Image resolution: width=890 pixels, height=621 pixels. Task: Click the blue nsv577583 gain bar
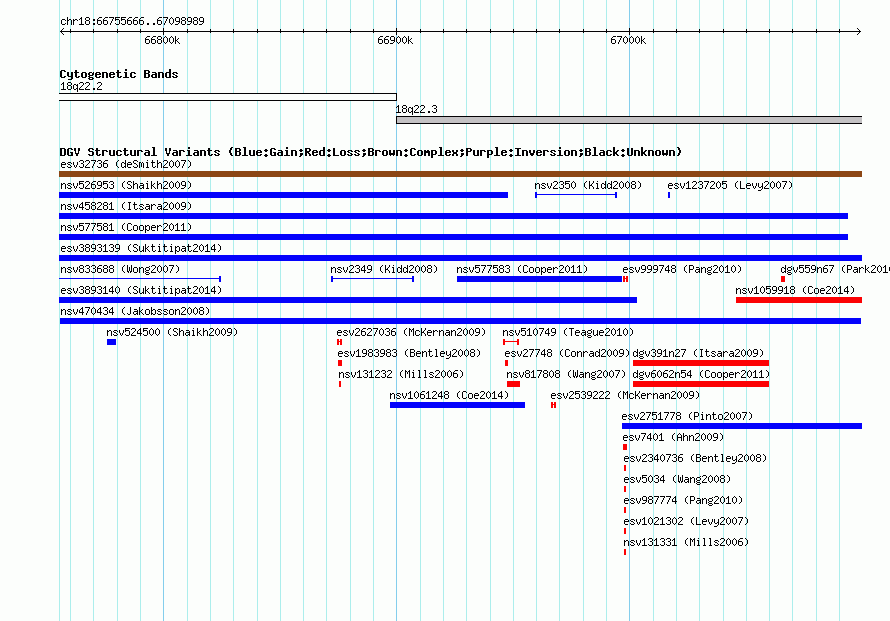point(539,279)
